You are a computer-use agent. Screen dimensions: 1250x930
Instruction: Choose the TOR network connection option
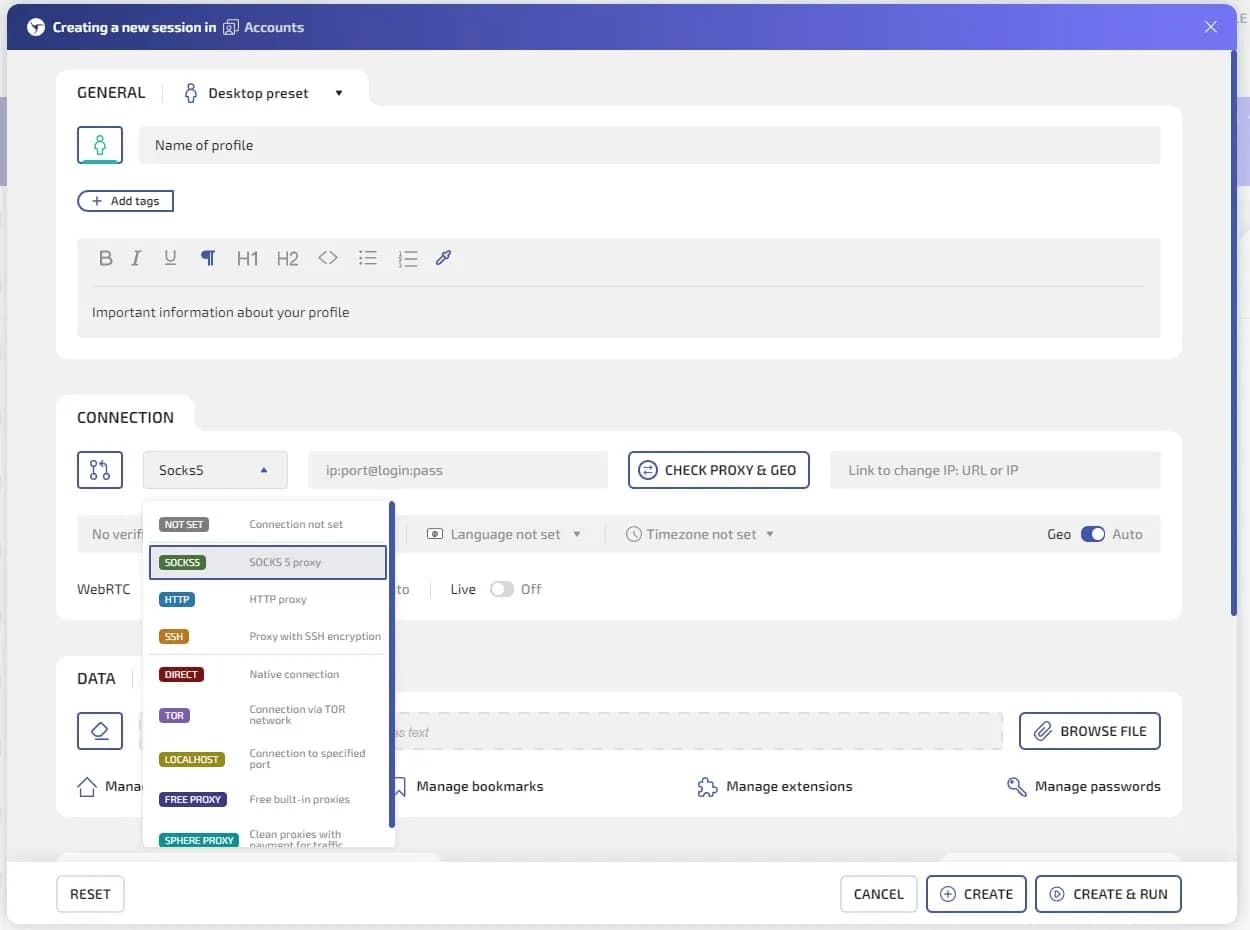click(267, 715)
